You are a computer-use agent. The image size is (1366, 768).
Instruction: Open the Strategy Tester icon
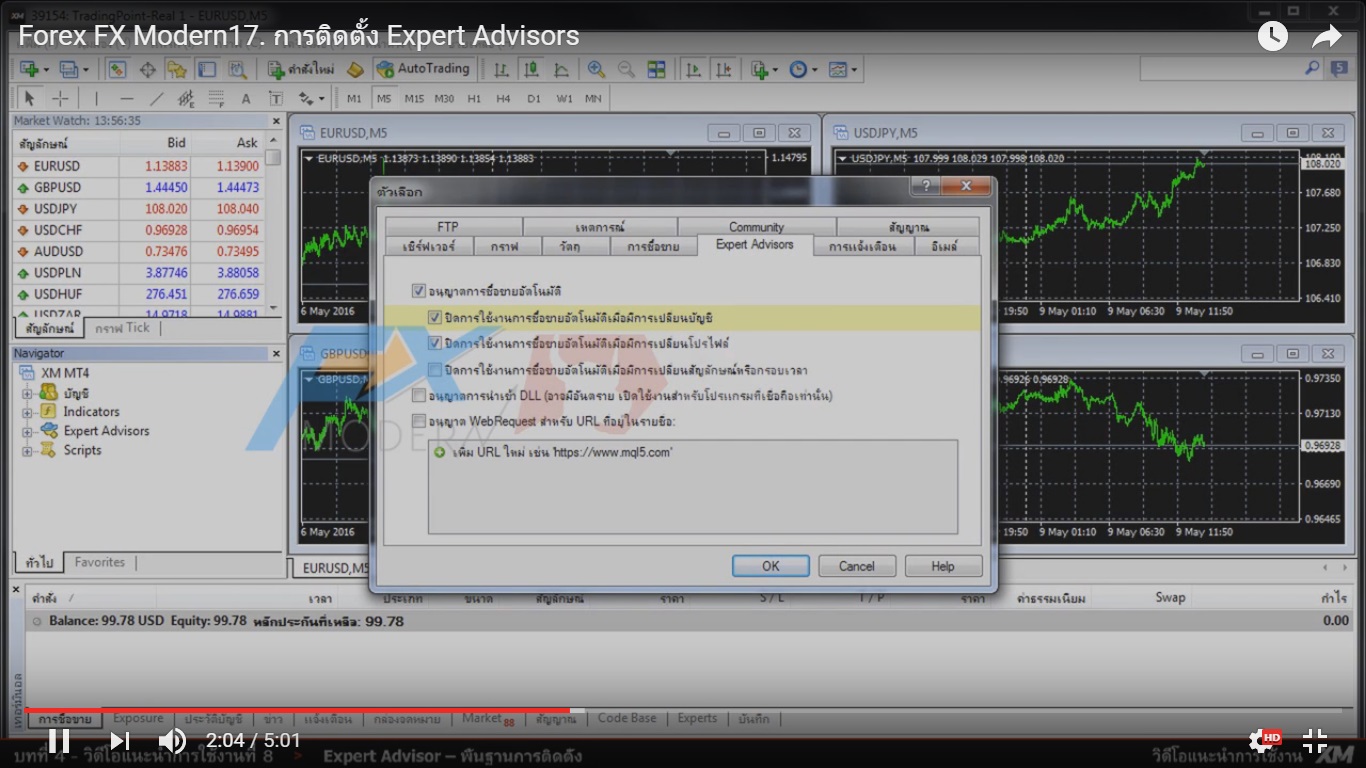(237, 69)
